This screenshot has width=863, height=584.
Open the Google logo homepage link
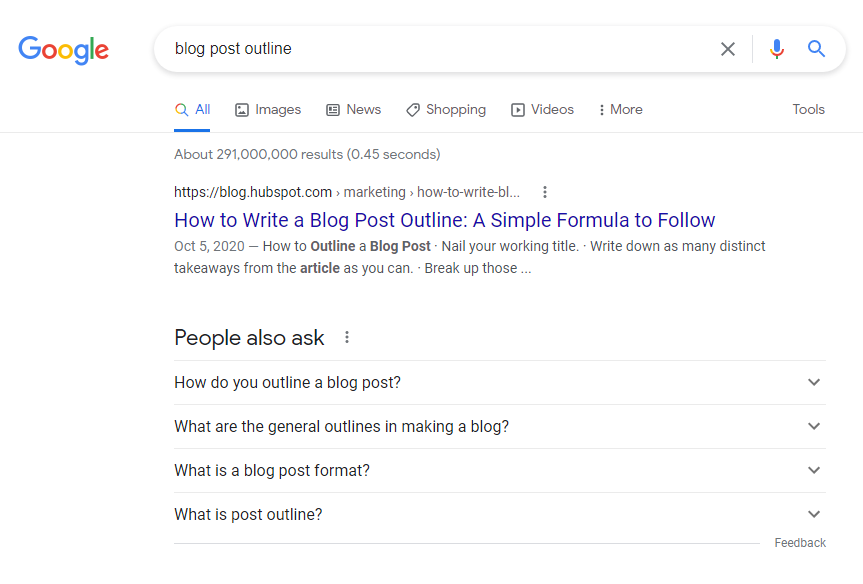click(x=64, y=50)
